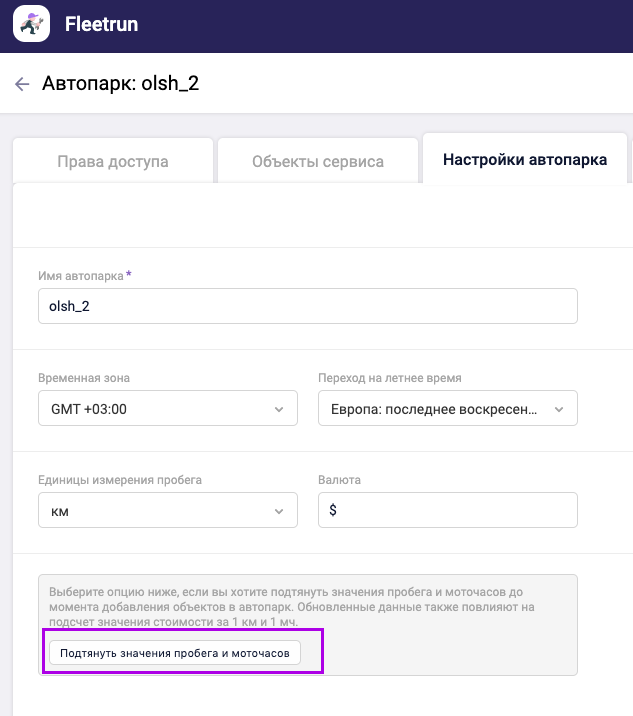Click the chevron in the Временная зона field
This screenshot has height=716, width=633.
278,409
